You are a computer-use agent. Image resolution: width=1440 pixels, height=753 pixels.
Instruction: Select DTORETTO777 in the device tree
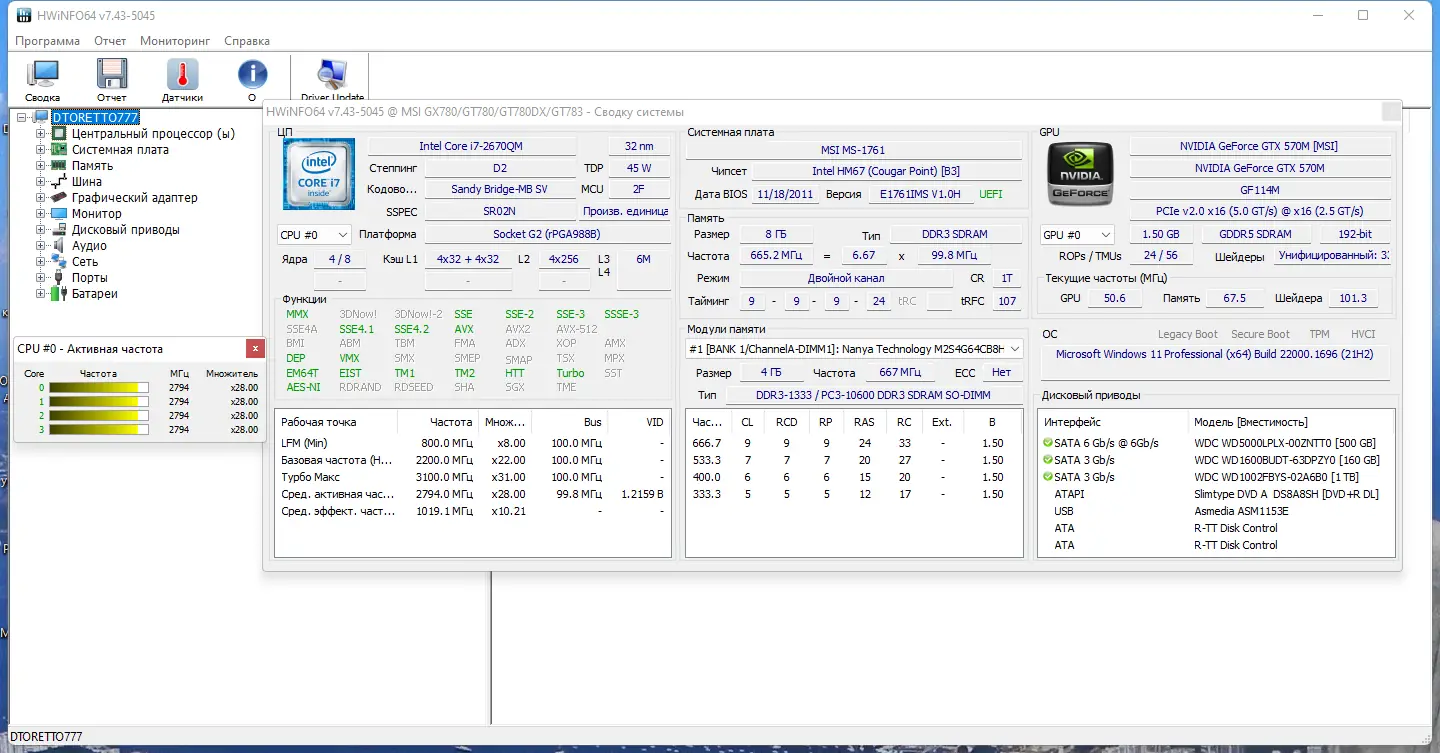point(95,118)
